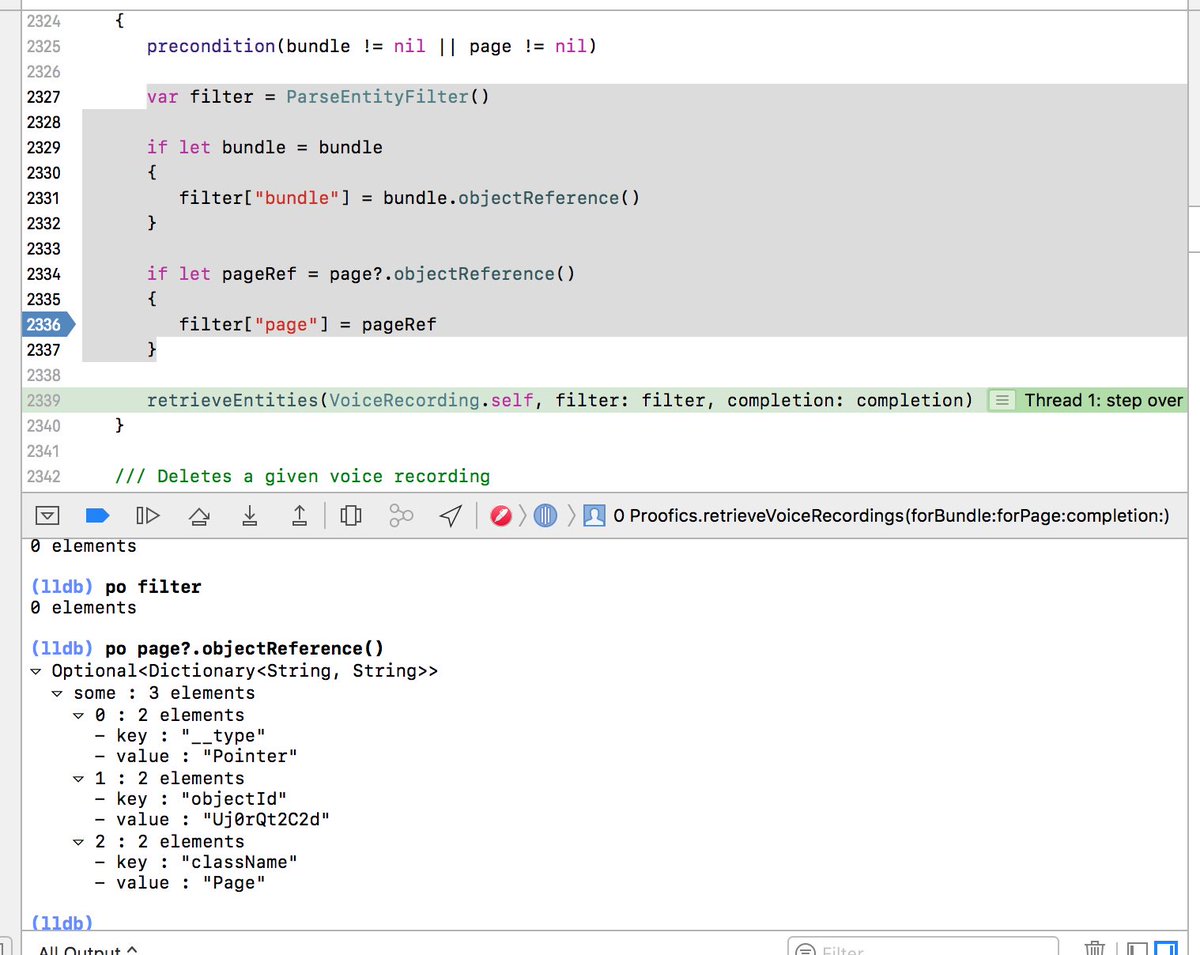Collapse the Optional<Dictionary<String, String>> row
Image resolution: width=1200 pixels, height=955 pixels.
point(37,671)
